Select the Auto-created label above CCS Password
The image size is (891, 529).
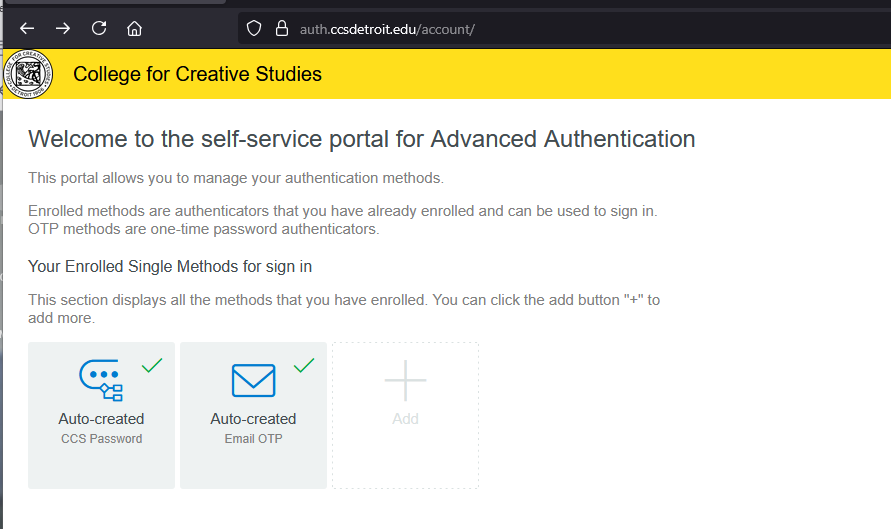[101, 419]
